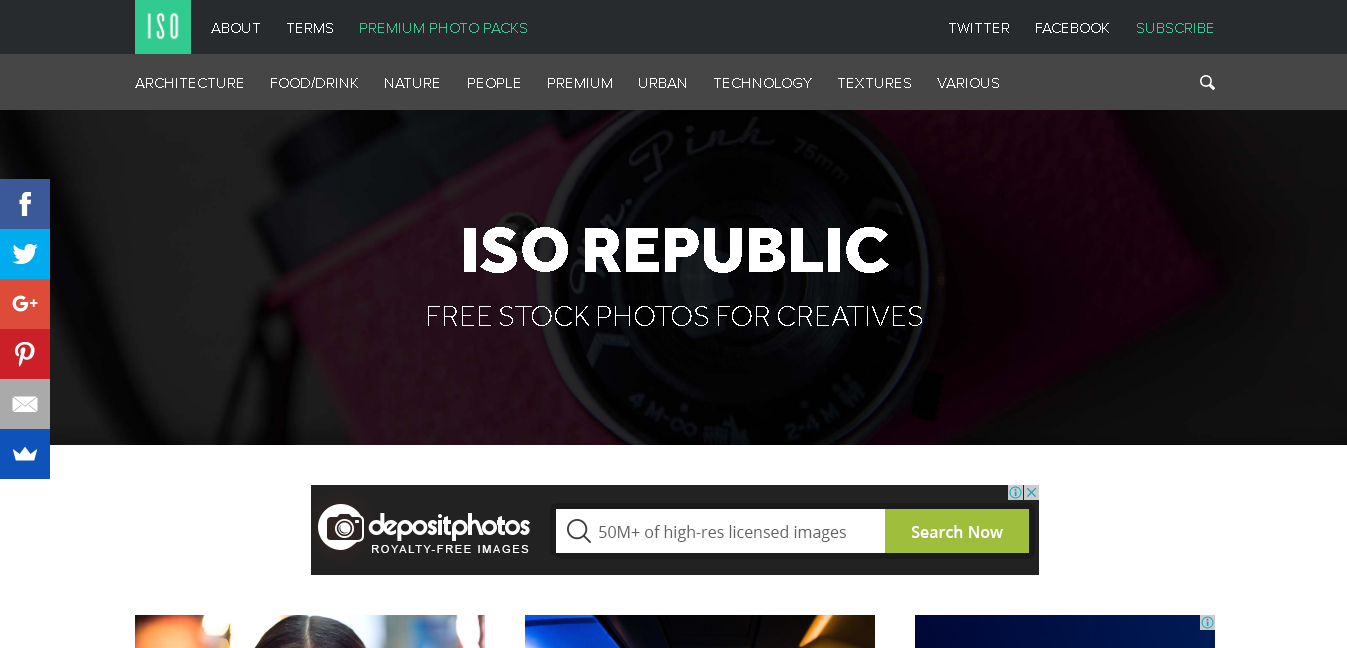Click the Search Now ad button
Screen dimensions: 1347x648
coord(957,531)
